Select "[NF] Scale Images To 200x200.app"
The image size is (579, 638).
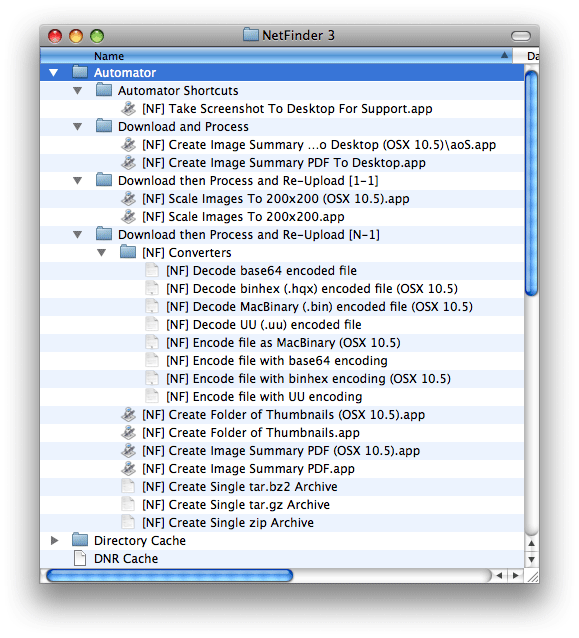pyautogui.click(x=282, y=216)
